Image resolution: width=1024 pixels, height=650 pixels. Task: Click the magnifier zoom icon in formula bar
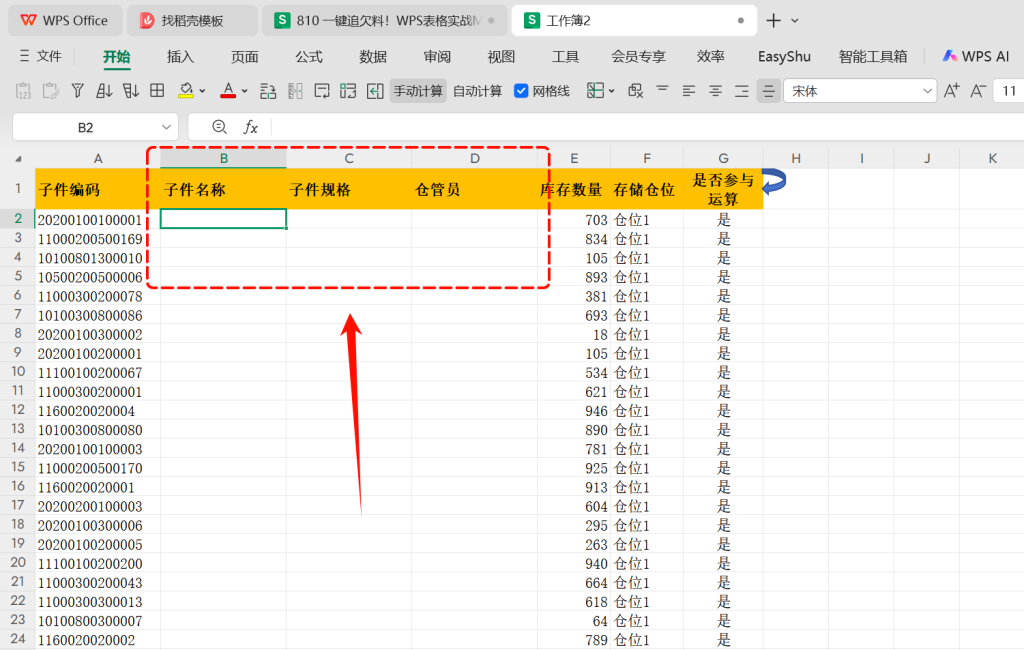(x=219, y=127)
